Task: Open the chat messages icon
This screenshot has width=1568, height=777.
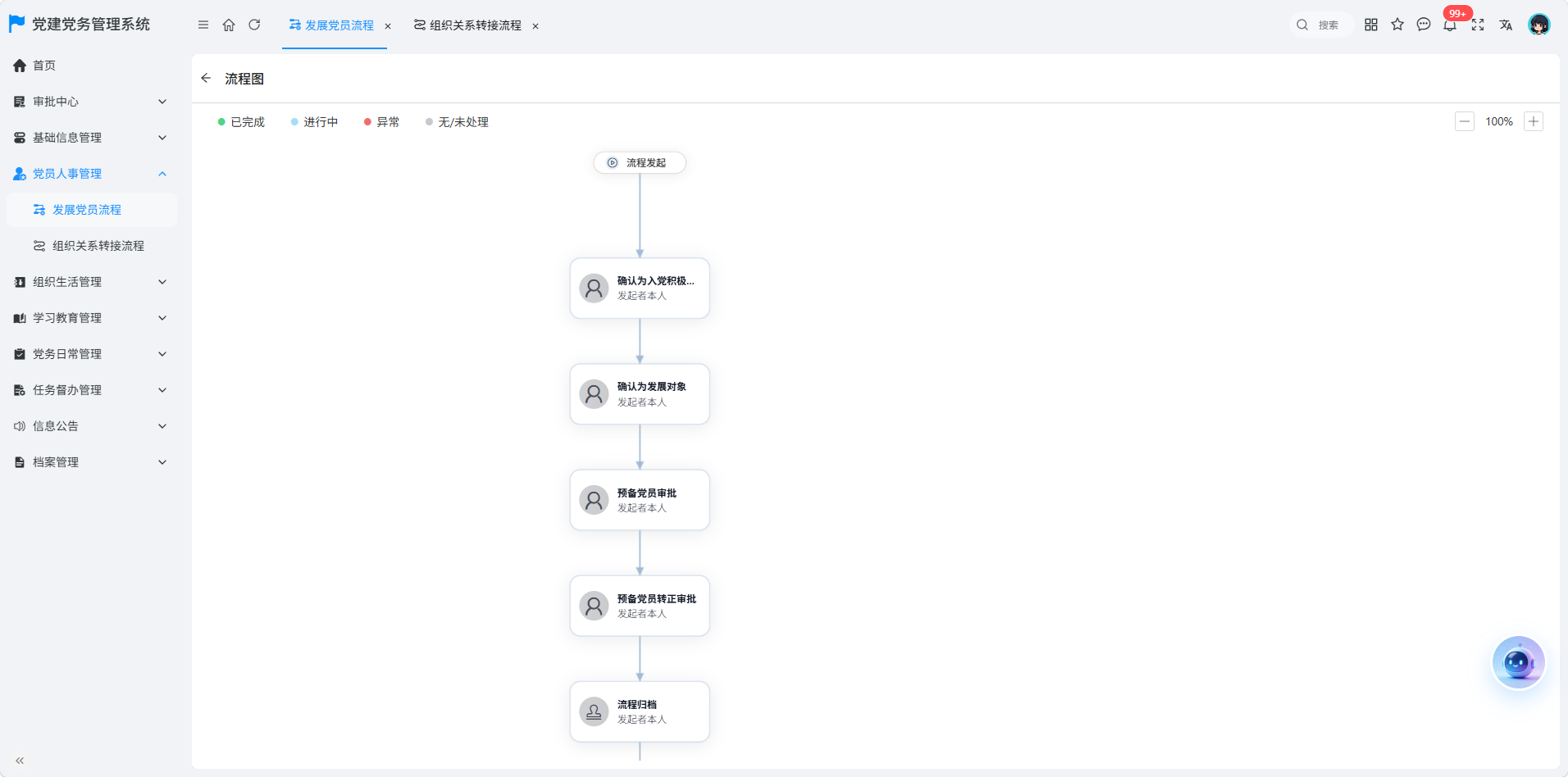Action: (x=1424, y=25)
